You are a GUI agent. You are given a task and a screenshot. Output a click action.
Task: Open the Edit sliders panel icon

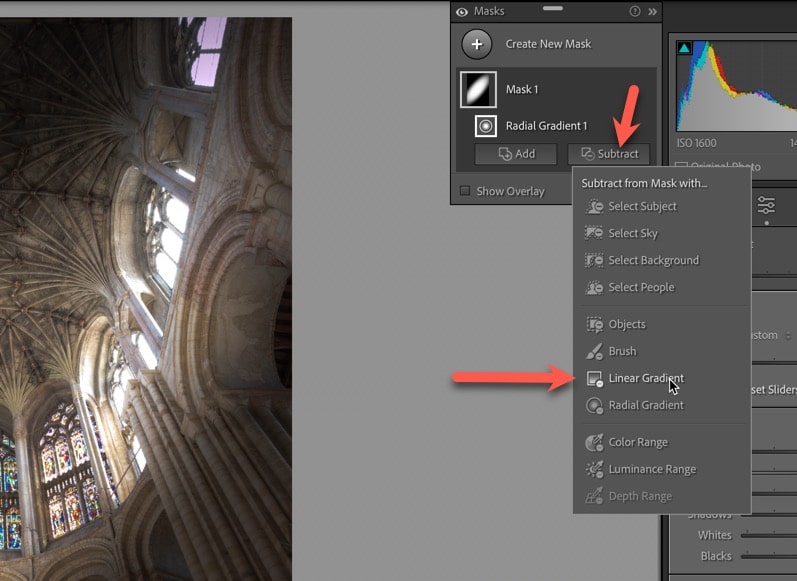point(766,205)
